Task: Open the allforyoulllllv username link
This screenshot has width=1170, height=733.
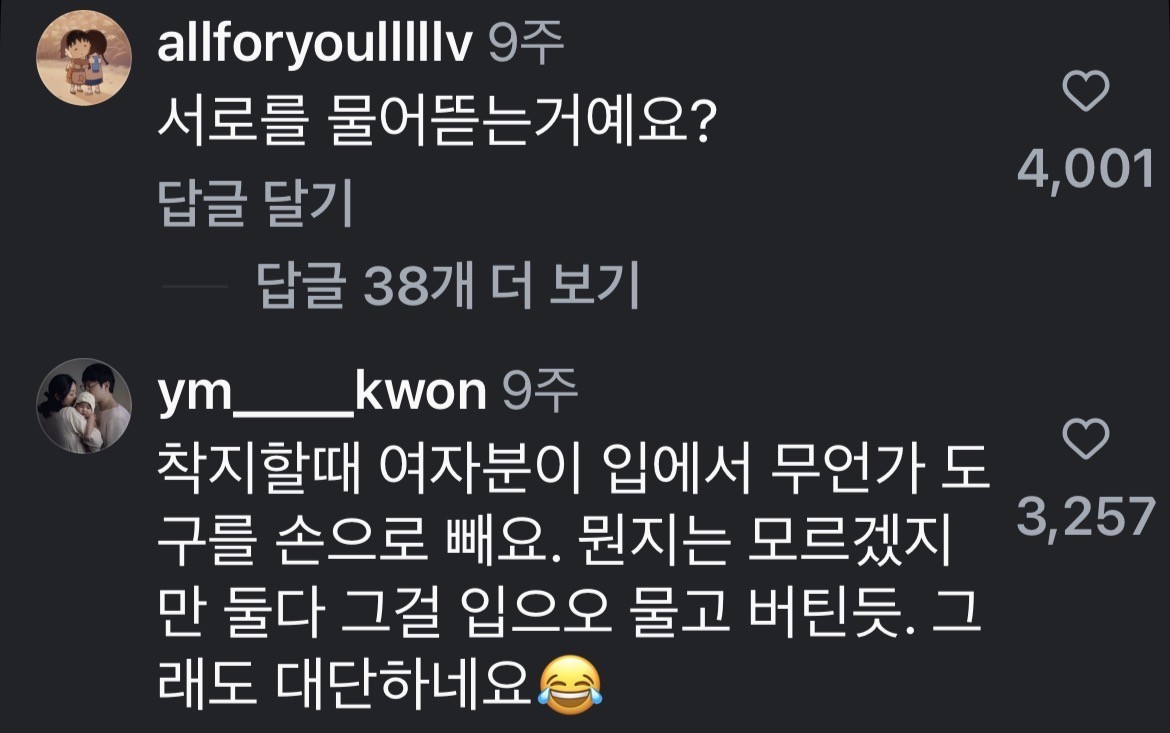Action: coord(314,44)
